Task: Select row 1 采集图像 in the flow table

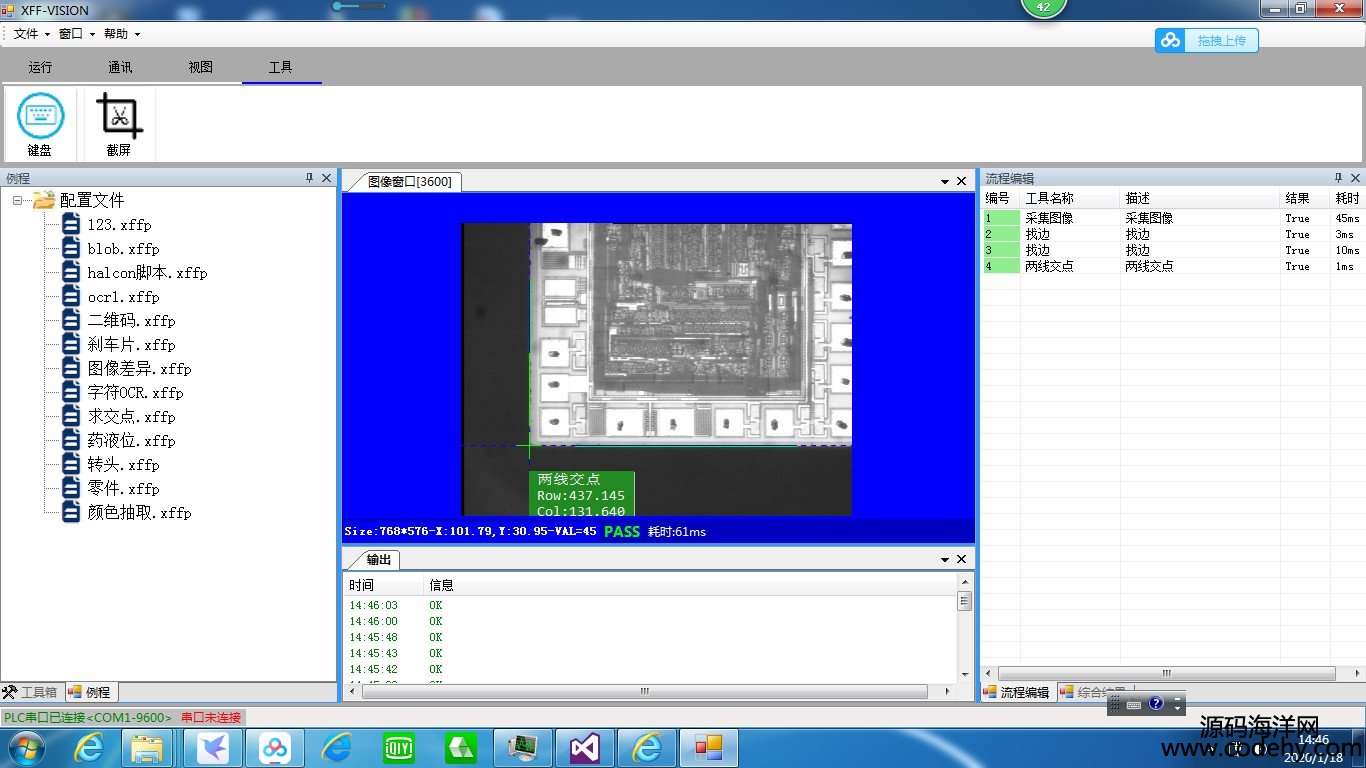Action: pos(1173,218)
